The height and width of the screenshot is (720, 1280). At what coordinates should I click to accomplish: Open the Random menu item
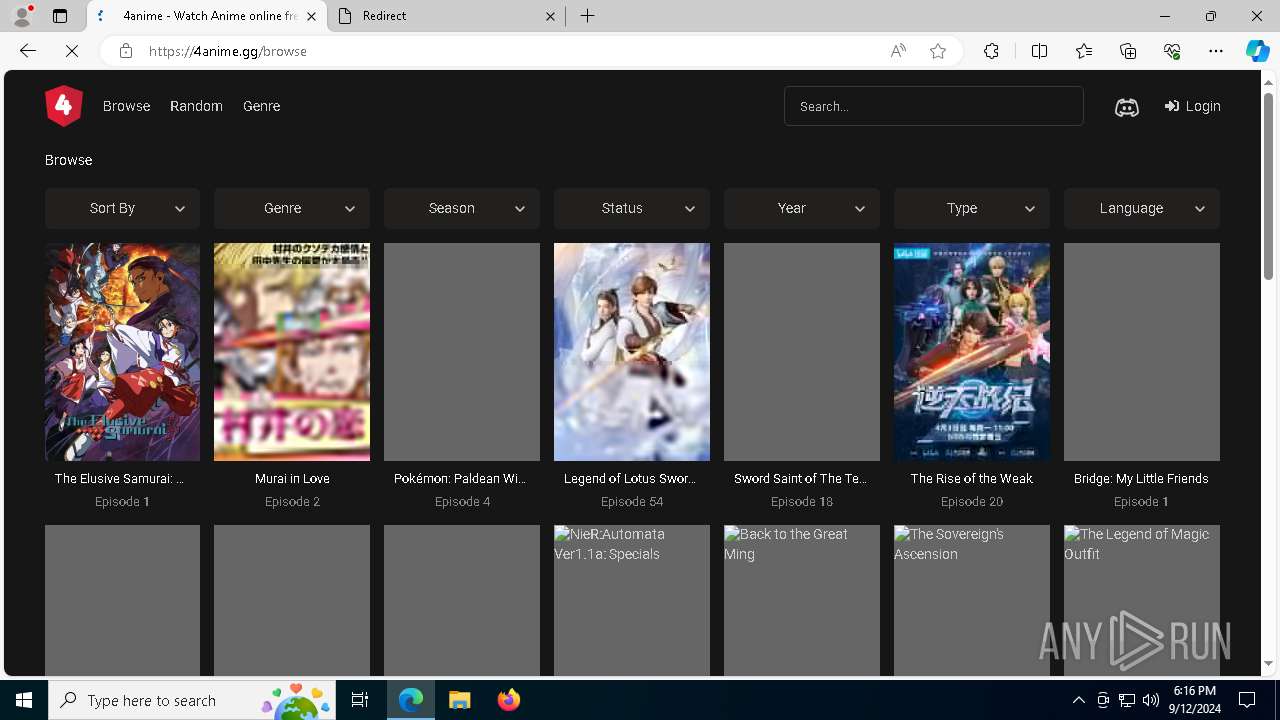(196, 106)
